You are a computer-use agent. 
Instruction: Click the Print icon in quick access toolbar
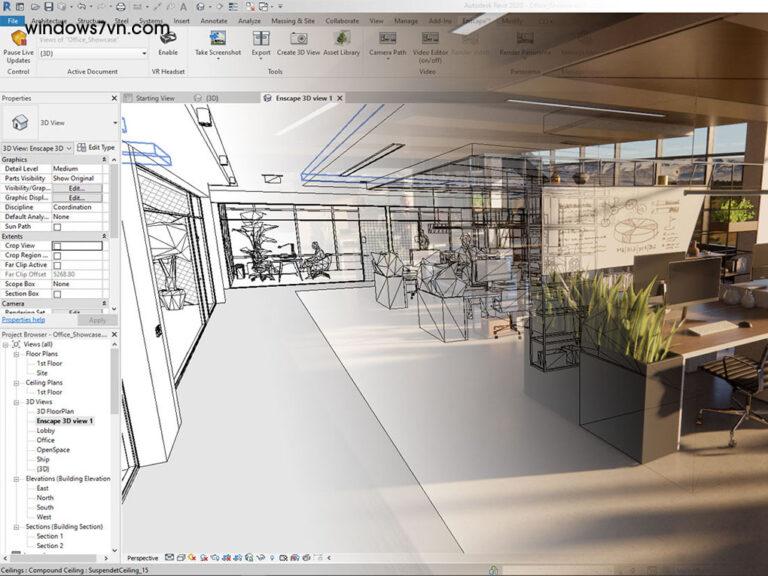point(120,7)
